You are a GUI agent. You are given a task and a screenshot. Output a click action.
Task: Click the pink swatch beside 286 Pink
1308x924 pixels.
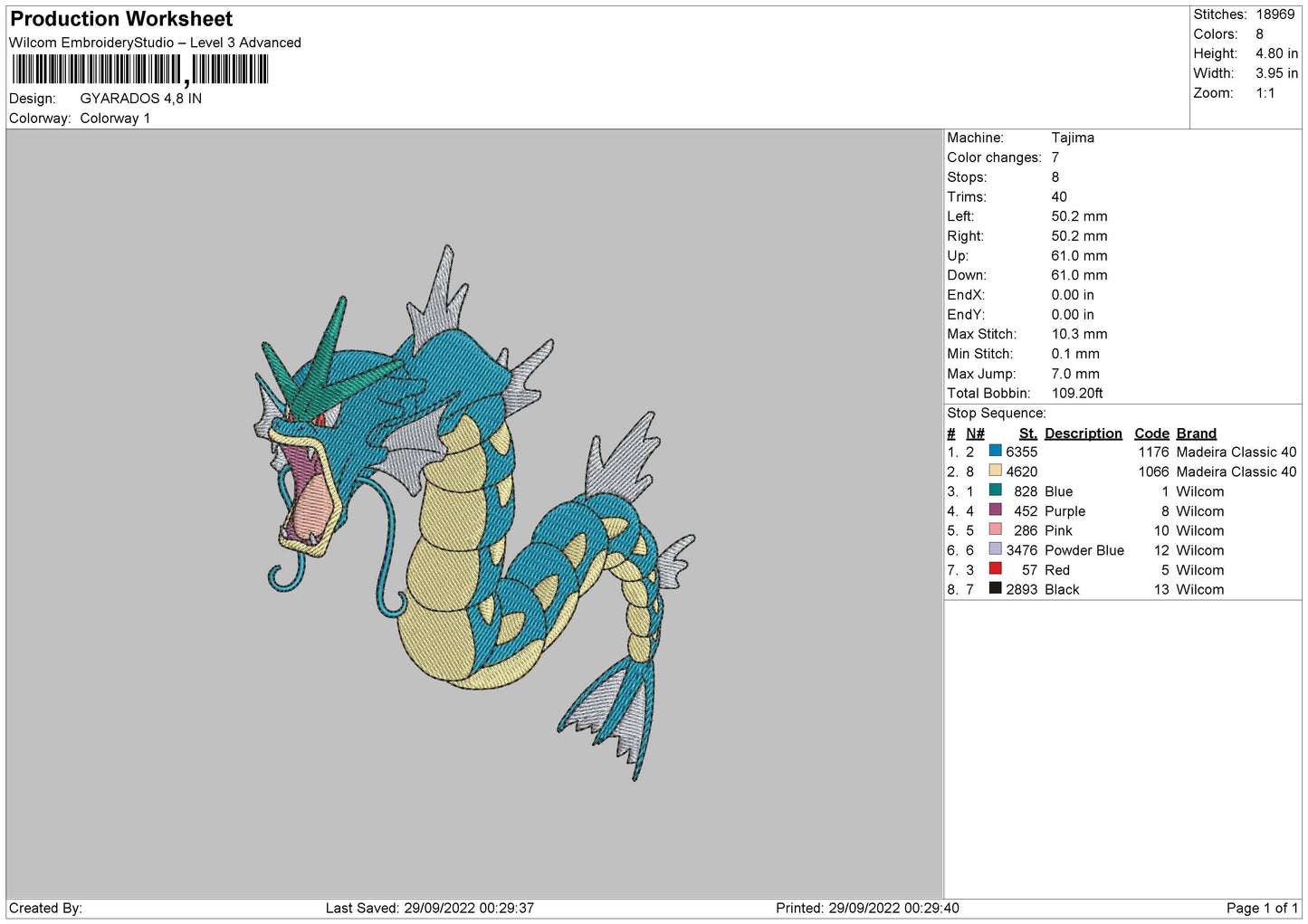pyautogui.click(x=995, y=529)
